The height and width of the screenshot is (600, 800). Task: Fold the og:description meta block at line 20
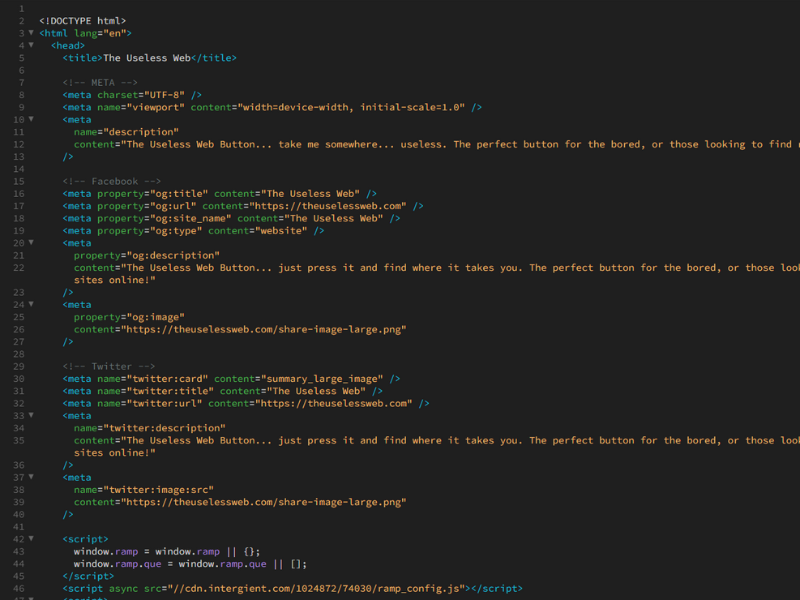pyautogui.click(x=30, y=243)
